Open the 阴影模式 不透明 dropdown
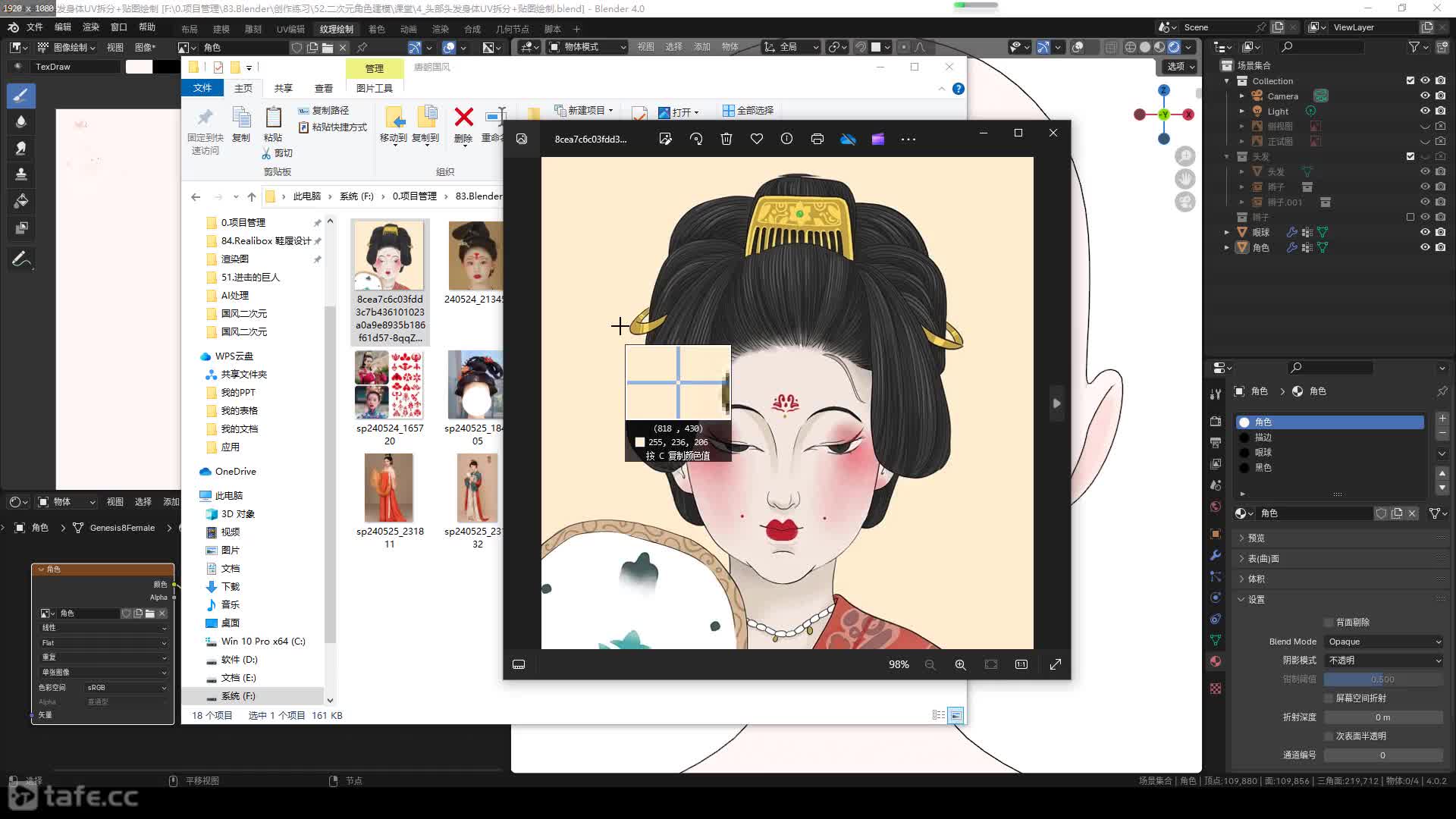 pyautogui.click(x=1384, y=661)
